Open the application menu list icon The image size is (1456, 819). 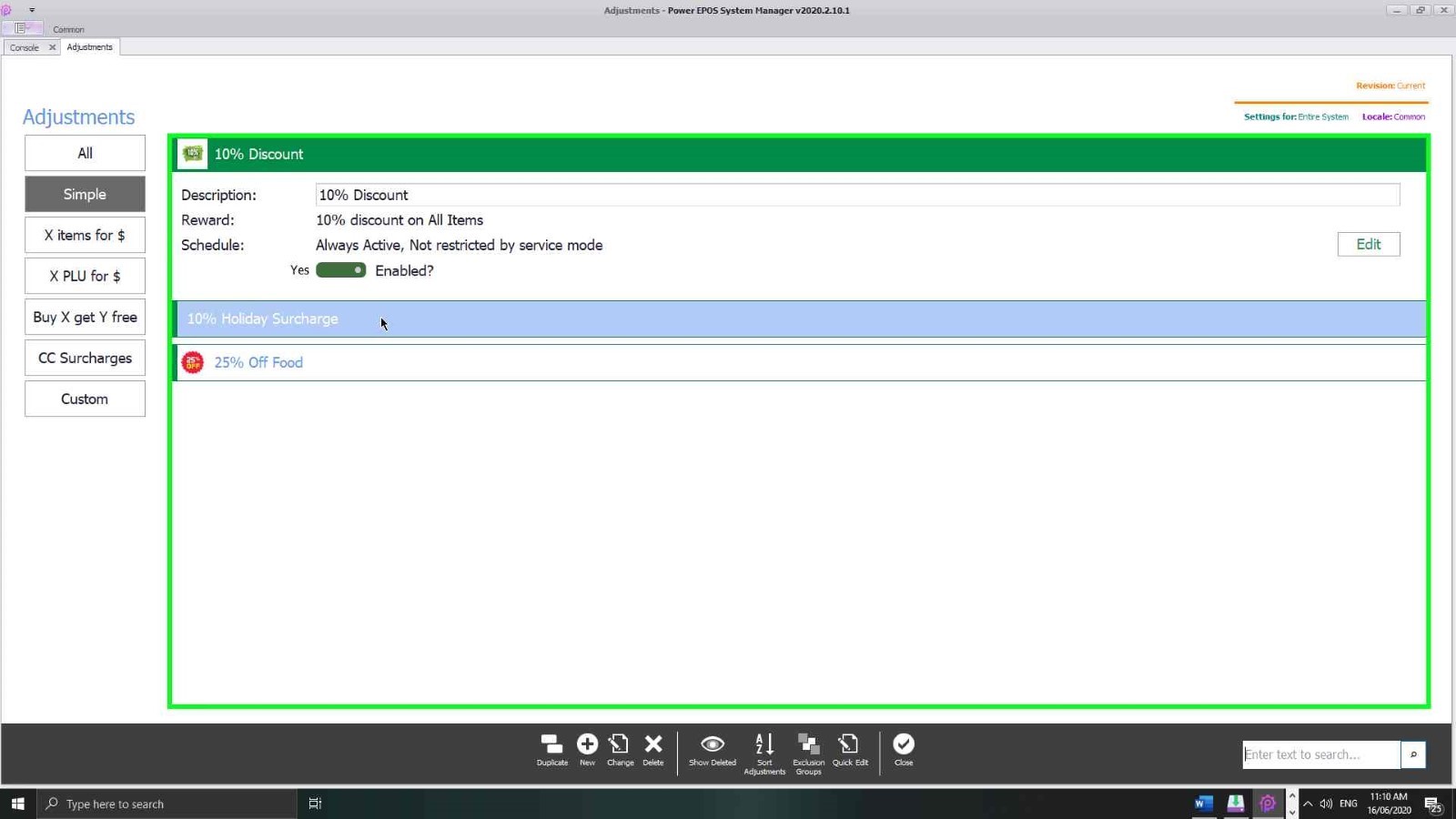pyautogui.click(x=20, y=28)
